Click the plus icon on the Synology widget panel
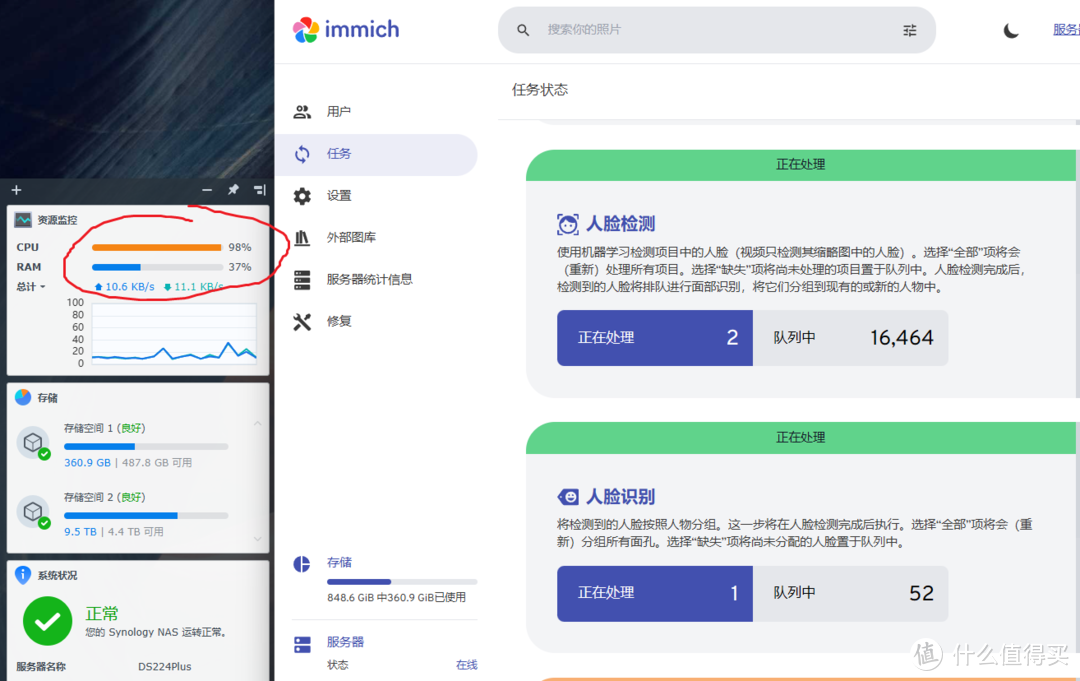The height and width of the screenshot is (681, 1080). coord(15,189)
